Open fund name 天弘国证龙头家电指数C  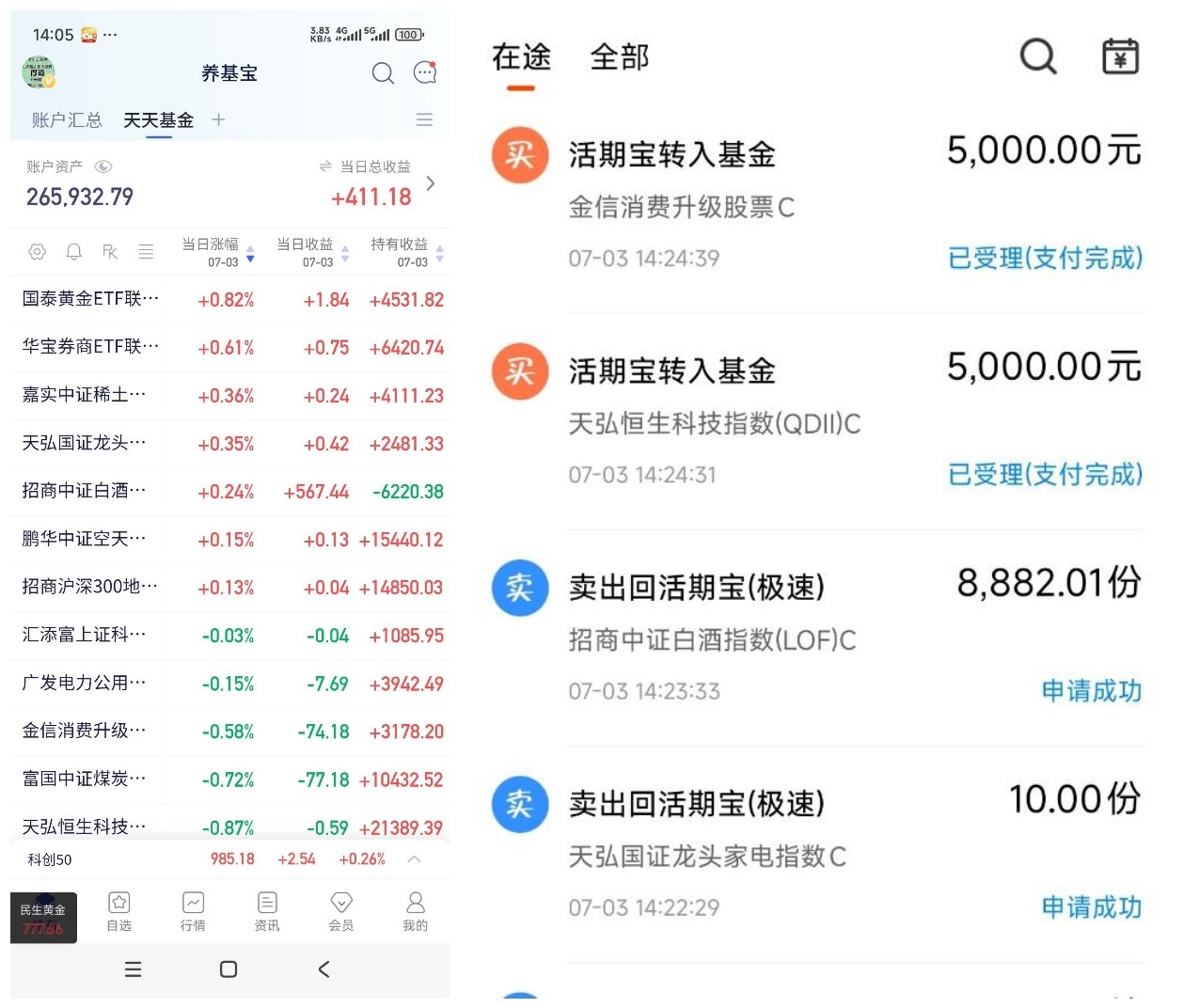point(707,857)
